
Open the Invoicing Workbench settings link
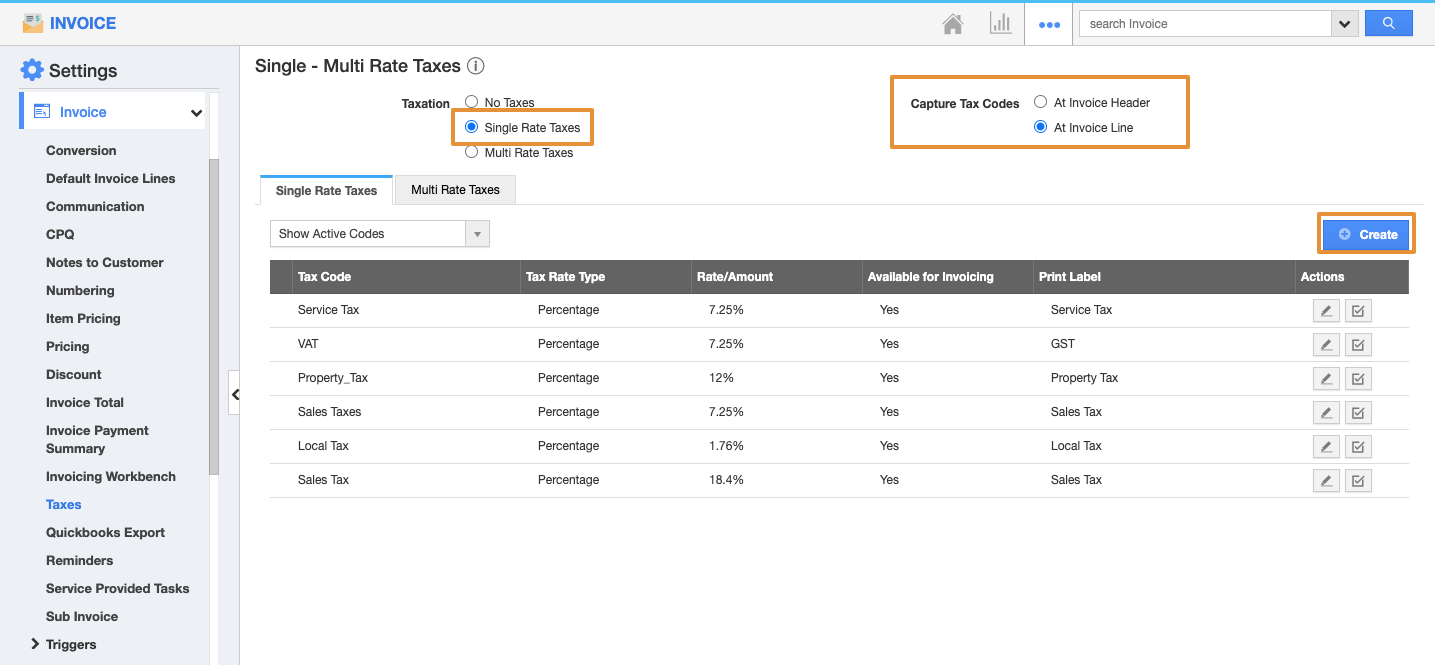tap(110, 477)
